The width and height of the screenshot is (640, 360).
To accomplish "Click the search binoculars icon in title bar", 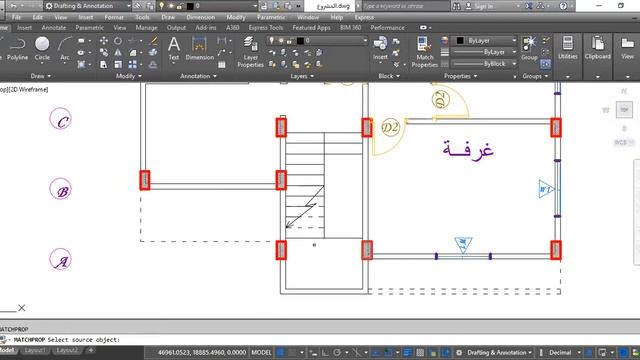I will [x=456, y=6].
